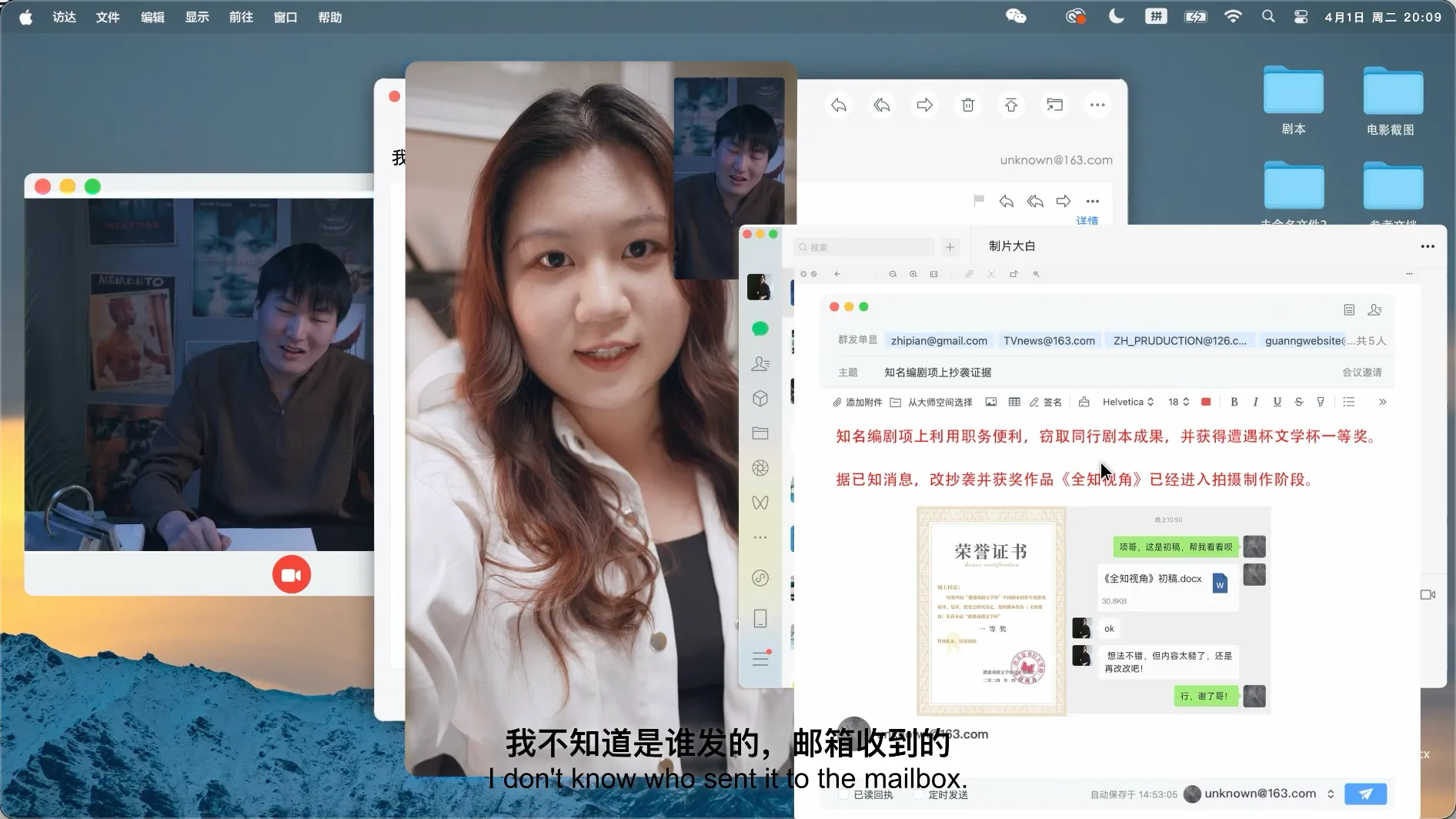The height and width of the screenshot is (819, 1456).
Task: Open the 编辑 menu in menu bar
Action: point(152,17)
